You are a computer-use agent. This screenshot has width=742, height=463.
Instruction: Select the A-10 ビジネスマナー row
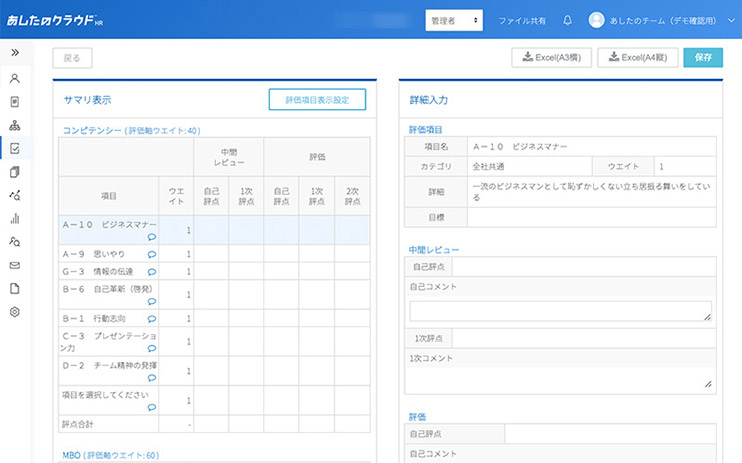point(214,230)
